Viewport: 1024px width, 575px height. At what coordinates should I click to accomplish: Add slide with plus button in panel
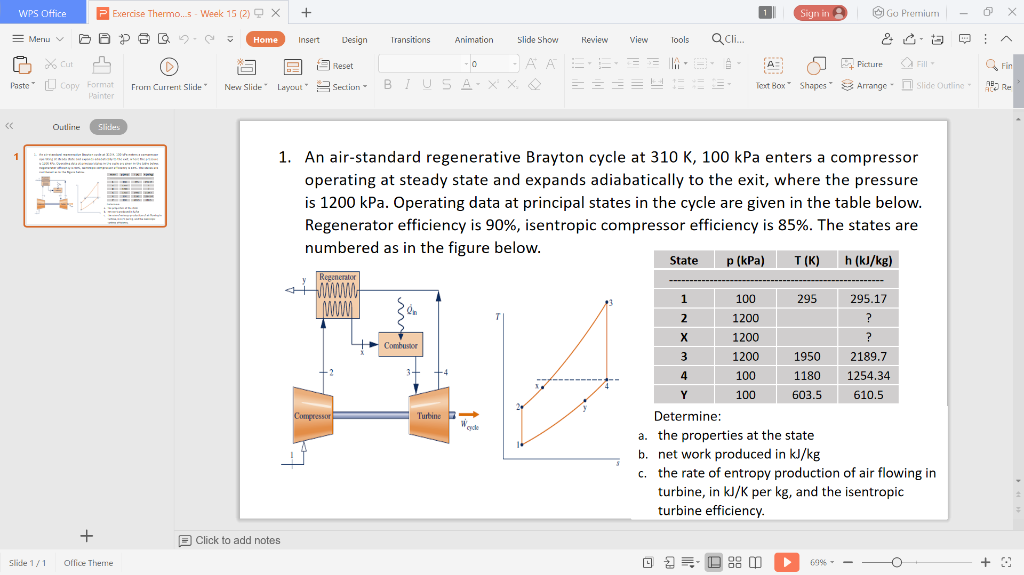(86, 536)
